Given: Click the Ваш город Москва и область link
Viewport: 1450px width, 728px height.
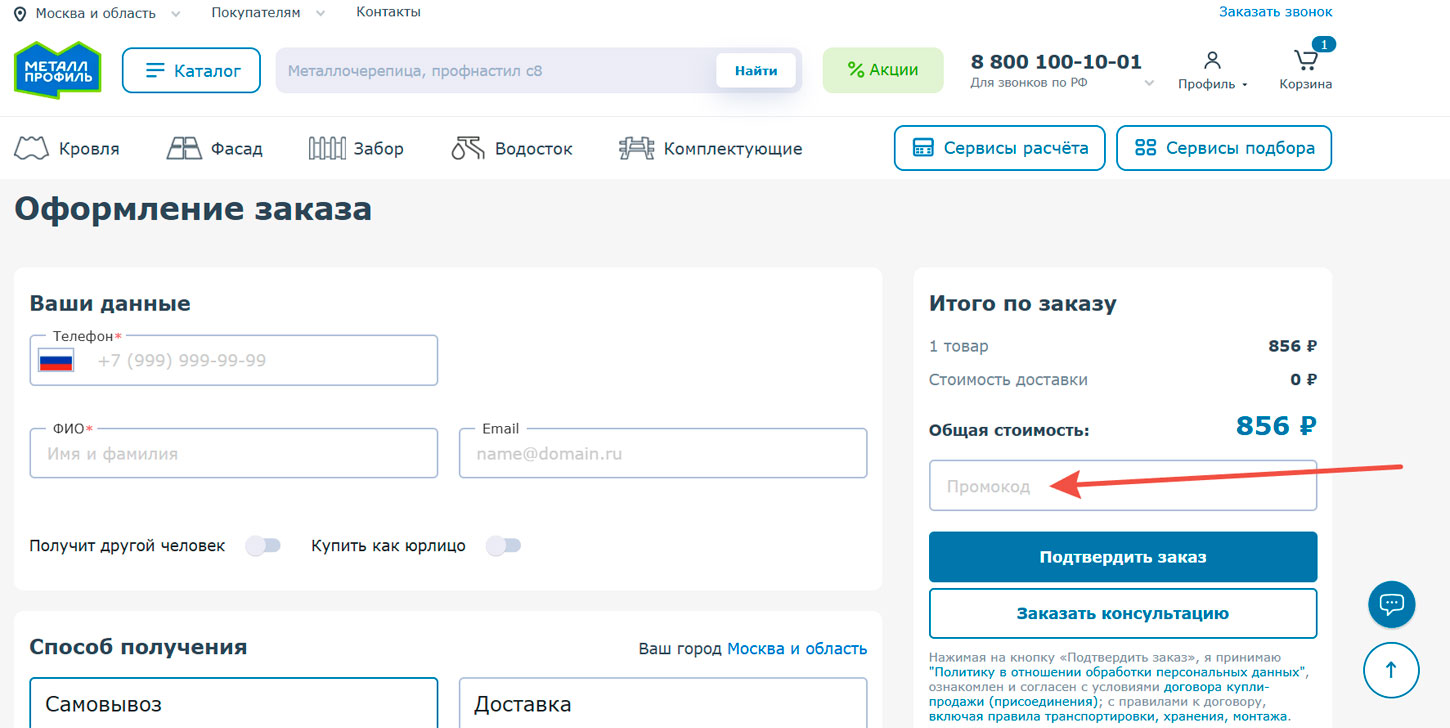Looking at the screenshot, I should coord(797,649).
